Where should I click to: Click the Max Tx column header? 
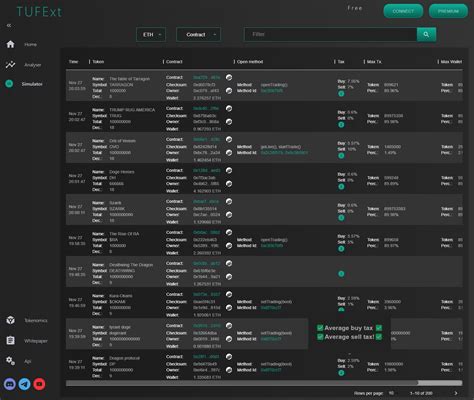pos(374,62)
